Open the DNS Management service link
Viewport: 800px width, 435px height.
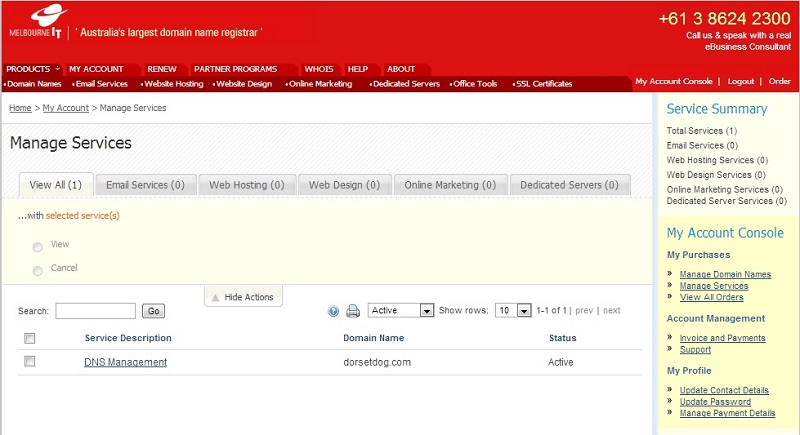[x=126, y=362]
